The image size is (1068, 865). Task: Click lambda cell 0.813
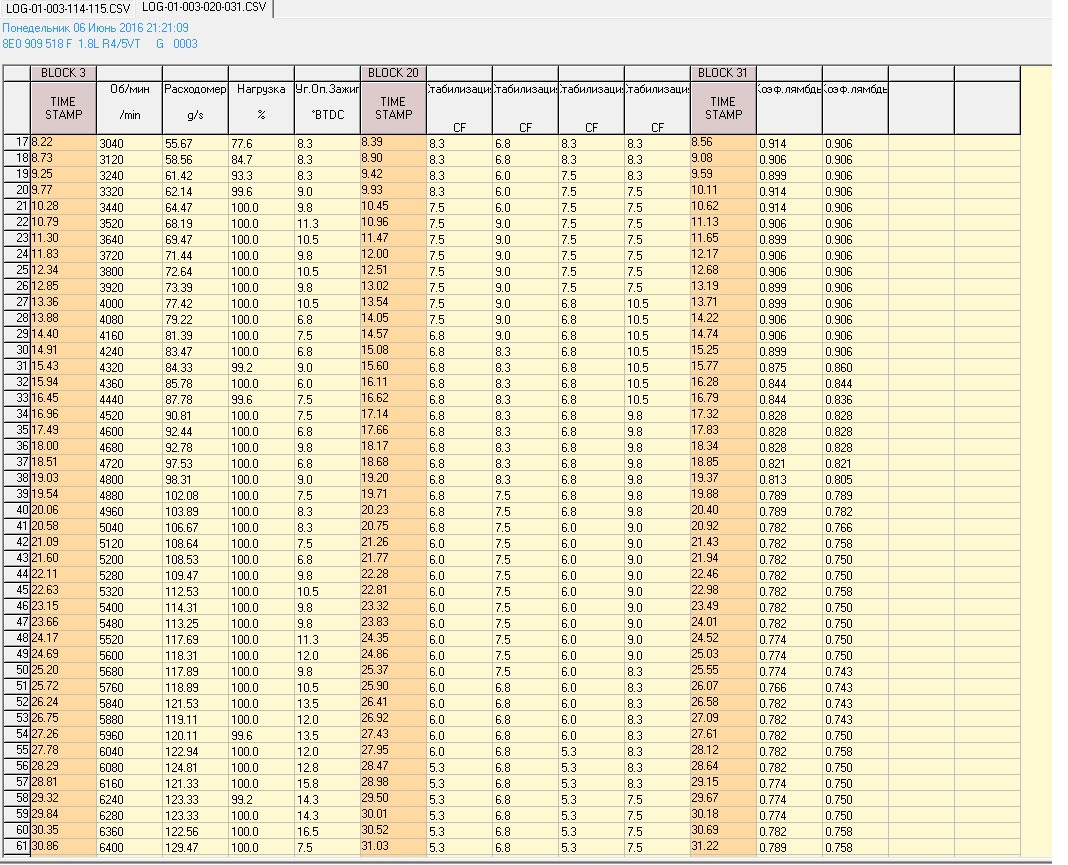tap(789, 479)
